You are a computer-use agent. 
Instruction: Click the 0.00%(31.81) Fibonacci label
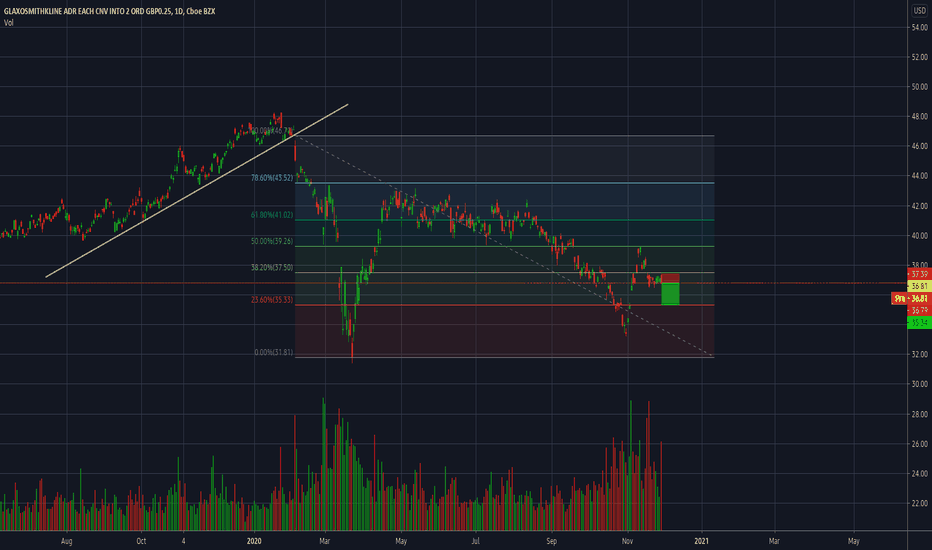tap(273, 352)
